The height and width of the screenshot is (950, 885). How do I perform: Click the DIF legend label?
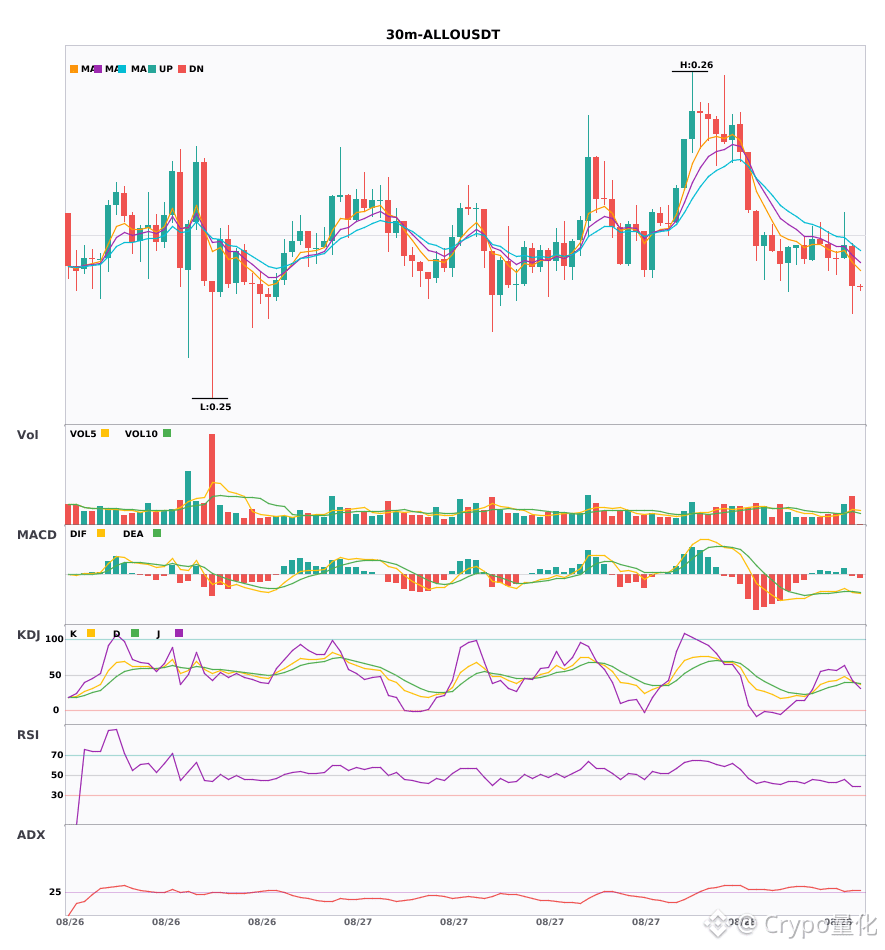coord(78,534)
